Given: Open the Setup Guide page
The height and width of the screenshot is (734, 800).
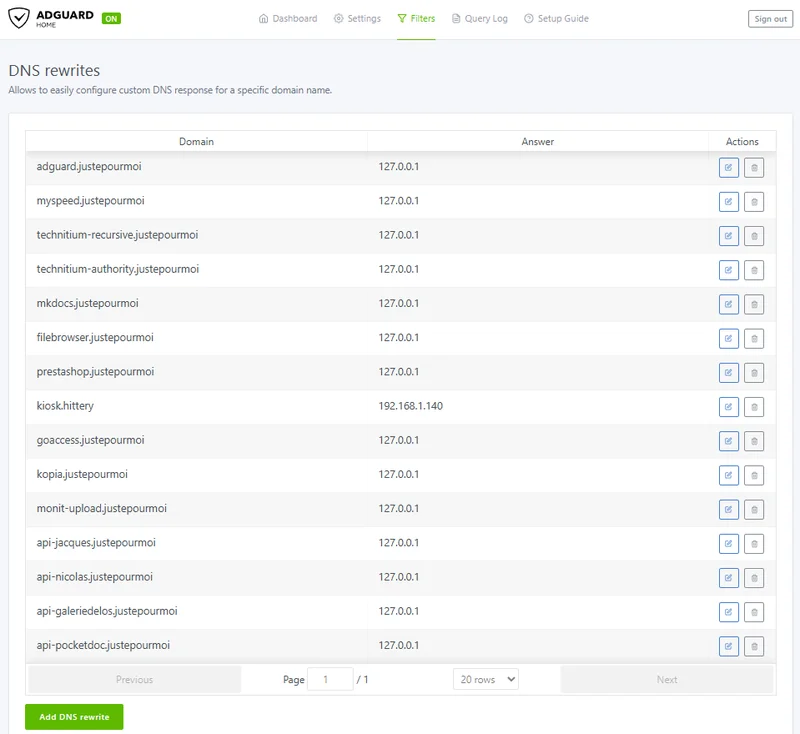Looking at the screenshot, I should [556, 18].
